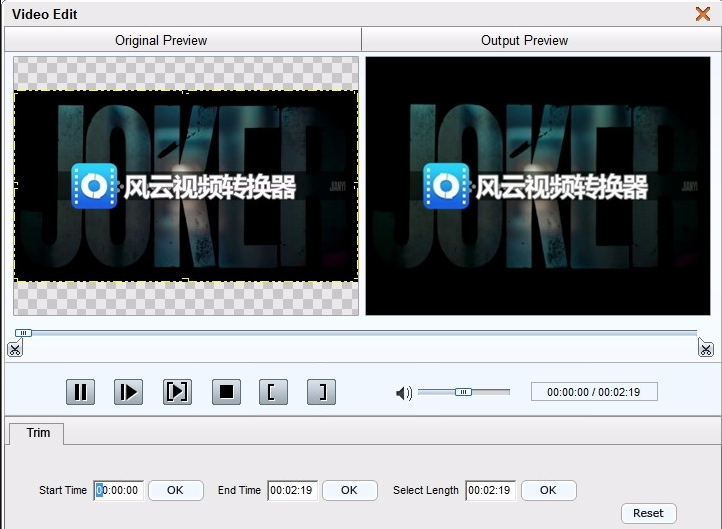Click the play selected range button
Image resolution: width=722 pixels, height=529 pixels.
click(177, 392)
